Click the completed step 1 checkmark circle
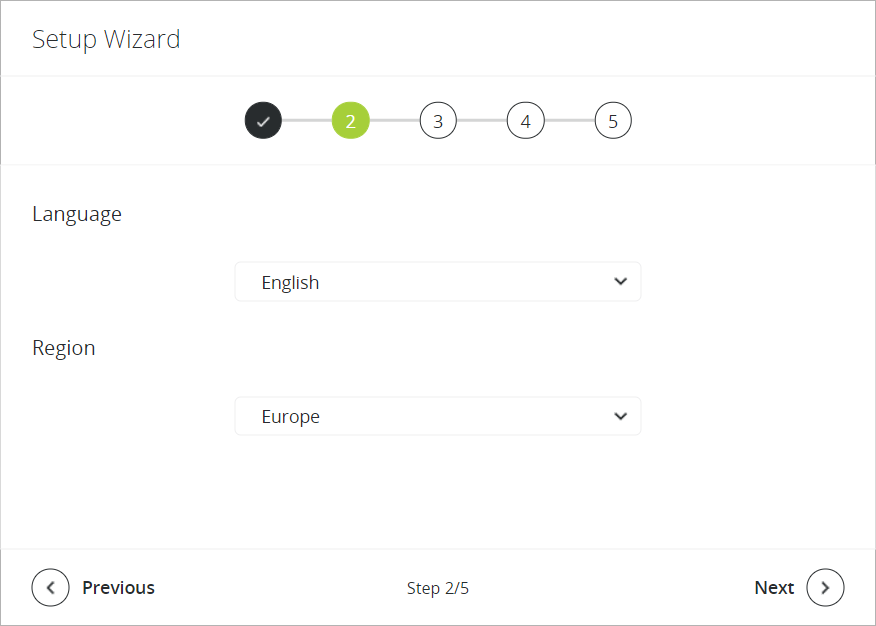 point(263,121)
